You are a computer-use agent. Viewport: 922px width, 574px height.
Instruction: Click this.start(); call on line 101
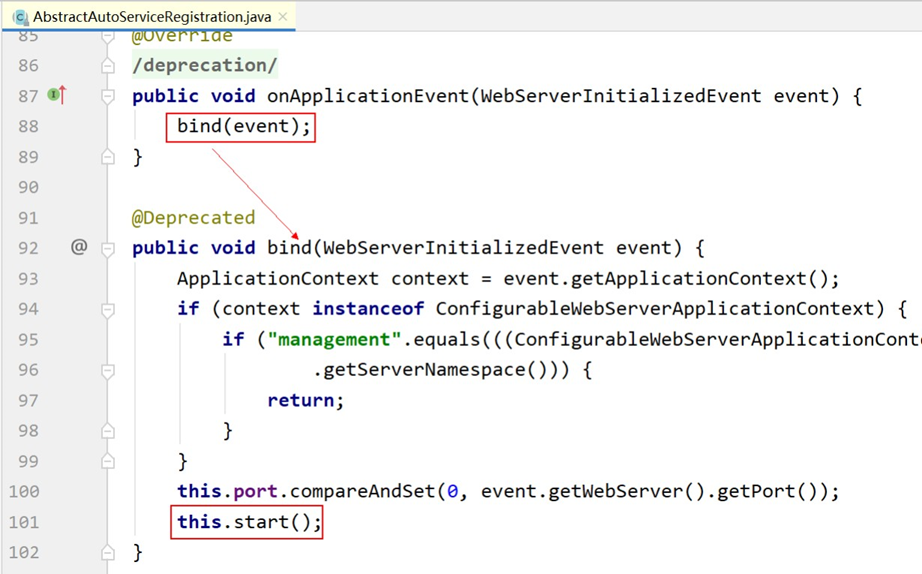point(249,522)
